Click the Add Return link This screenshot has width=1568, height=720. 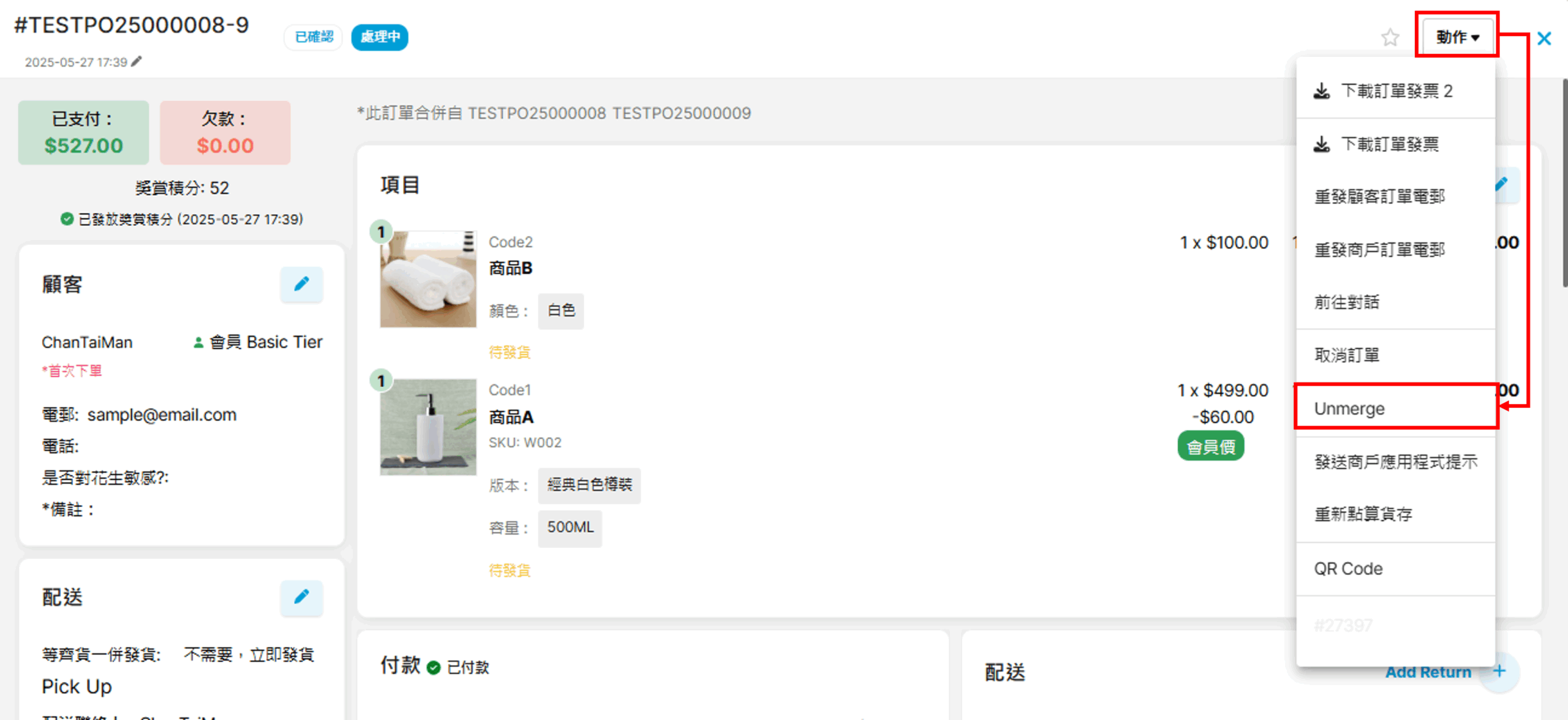coord(1428,672)
